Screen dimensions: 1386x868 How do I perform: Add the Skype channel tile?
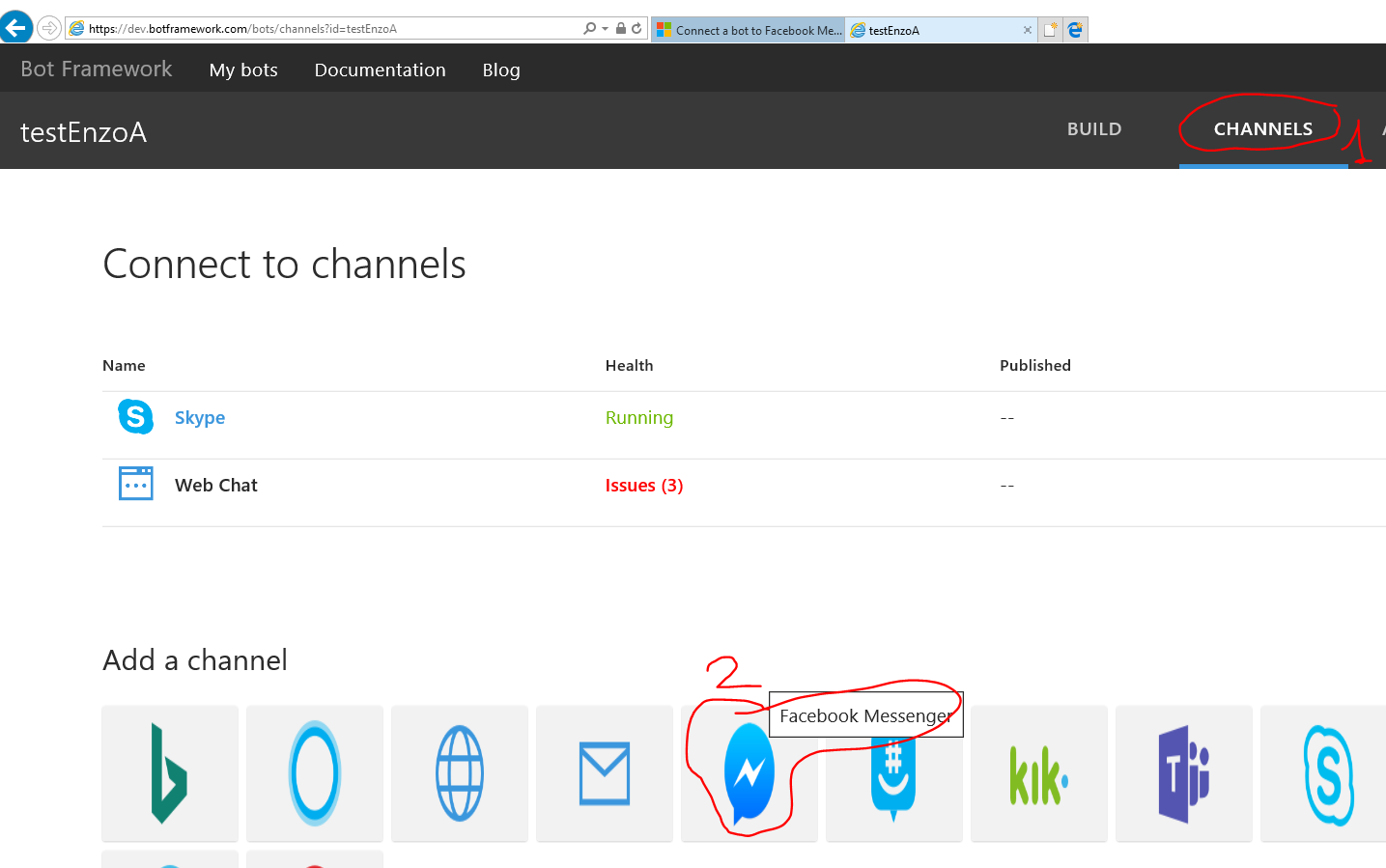pos(1328,773)
